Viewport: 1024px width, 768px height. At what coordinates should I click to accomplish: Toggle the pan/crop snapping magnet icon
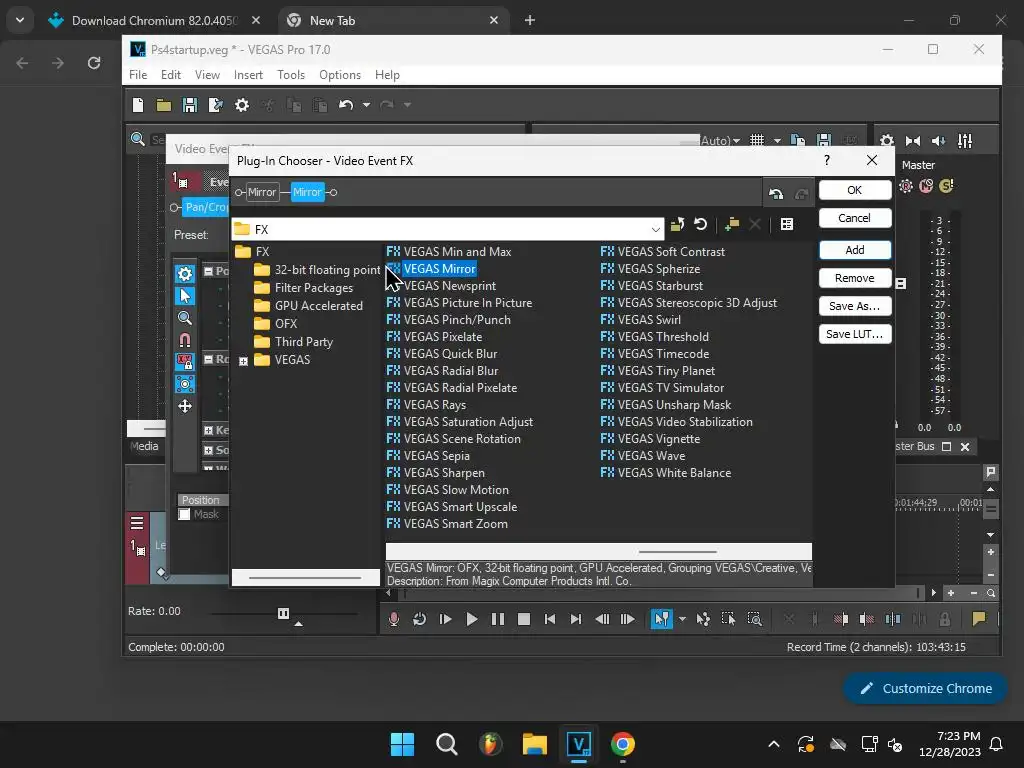pos(185,340)
